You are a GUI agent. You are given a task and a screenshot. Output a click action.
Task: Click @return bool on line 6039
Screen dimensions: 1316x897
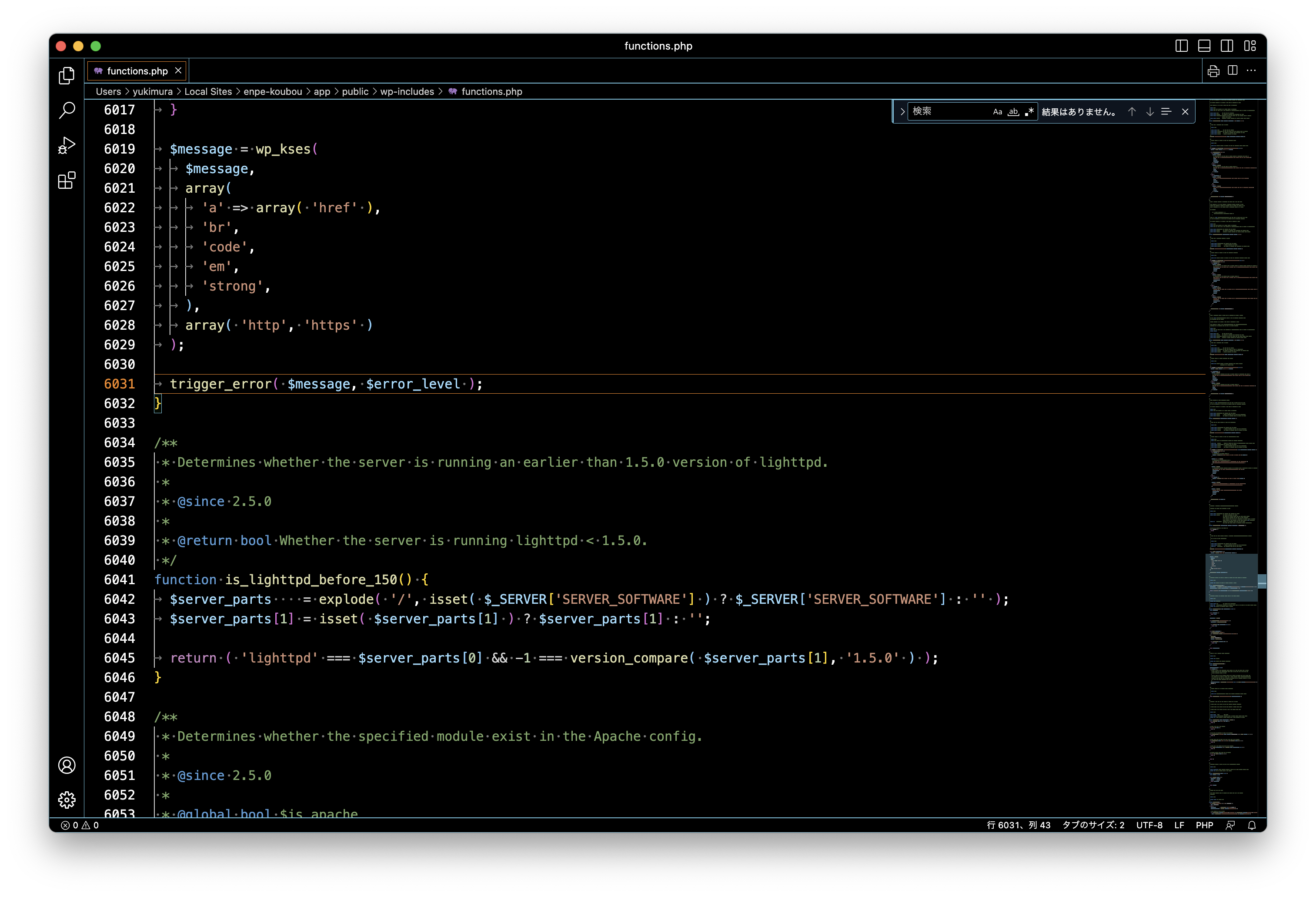[x=224, y=540]
